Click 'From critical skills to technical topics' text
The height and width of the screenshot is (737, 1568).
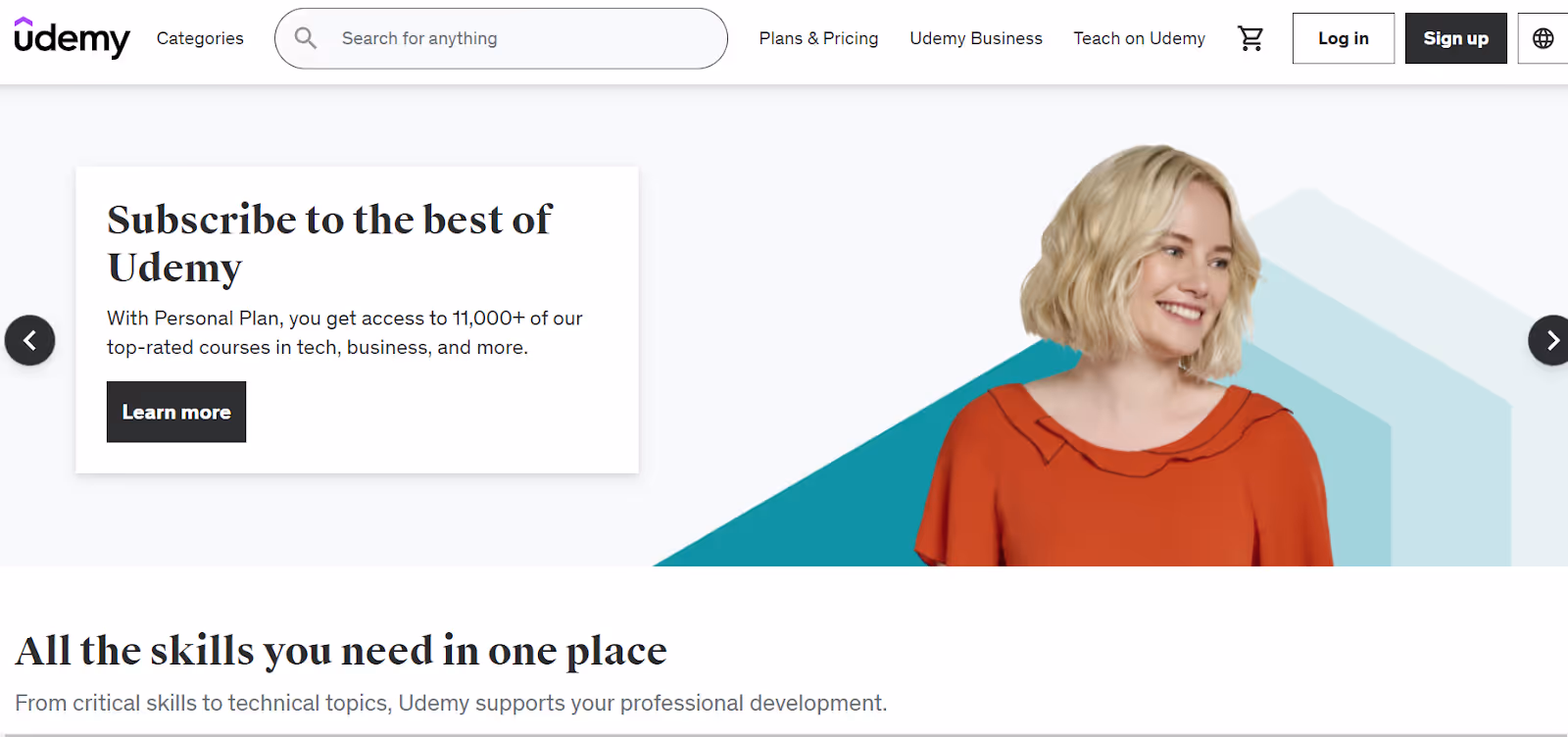tap(451, 703)
